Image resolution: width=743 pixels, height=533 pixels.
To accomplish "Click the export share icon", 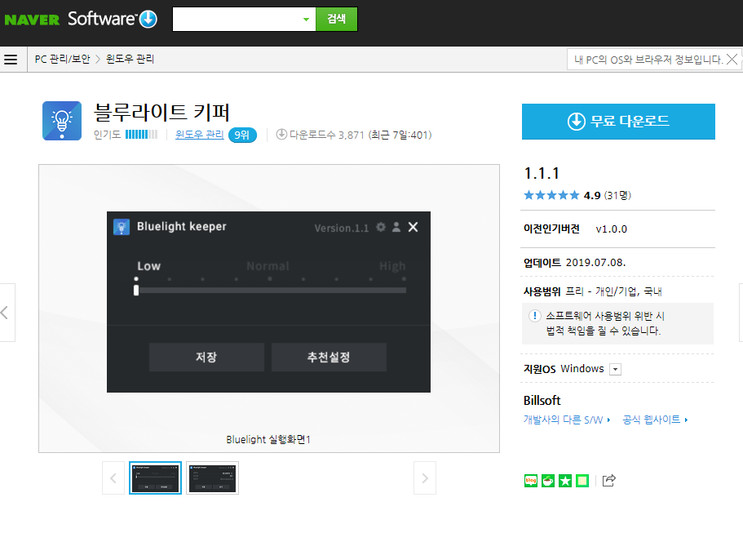I will pyautogui.click(x=609, y=480).
